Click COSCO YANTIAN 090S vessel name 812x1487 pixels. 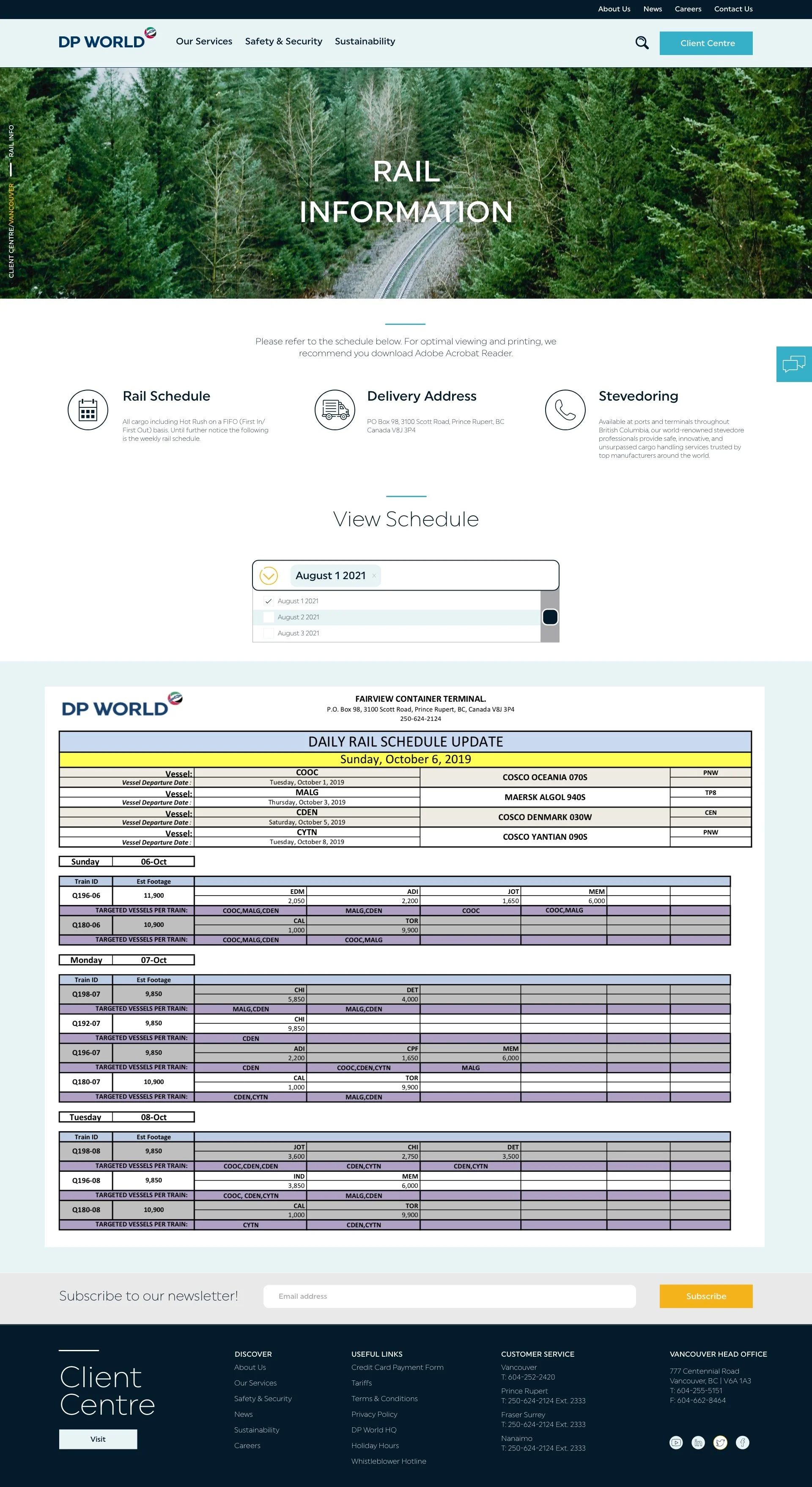tap(545, 836)
